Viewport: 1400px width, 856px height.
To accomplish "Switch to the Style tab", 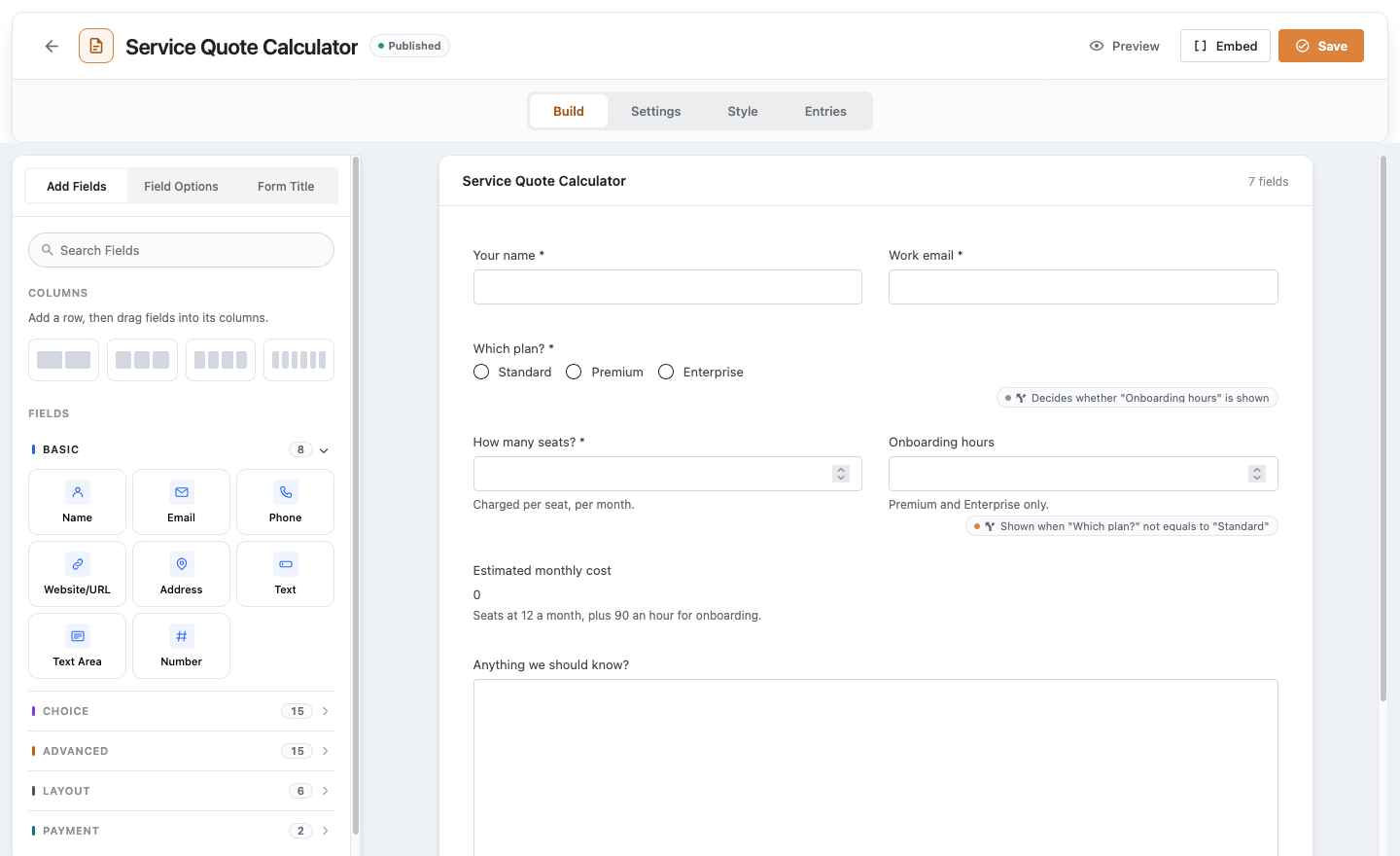I will coord(743,111).
